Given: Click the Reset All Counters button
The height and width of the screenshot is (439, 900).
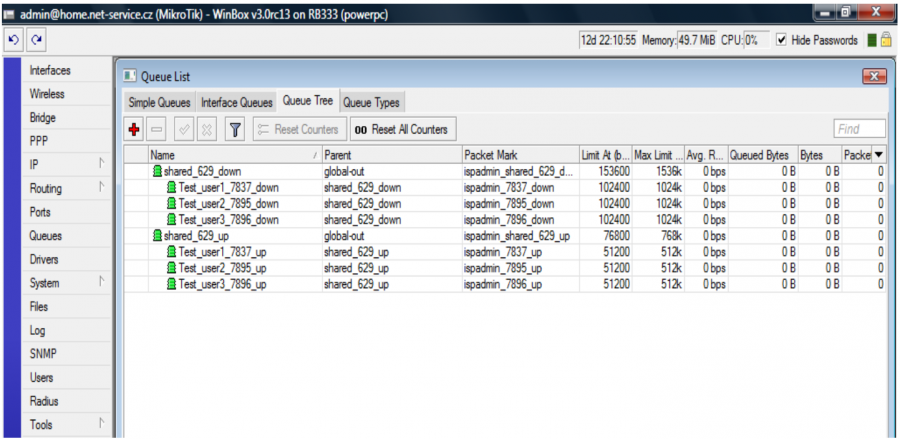Looking at the screenshot, I should 403,130.
